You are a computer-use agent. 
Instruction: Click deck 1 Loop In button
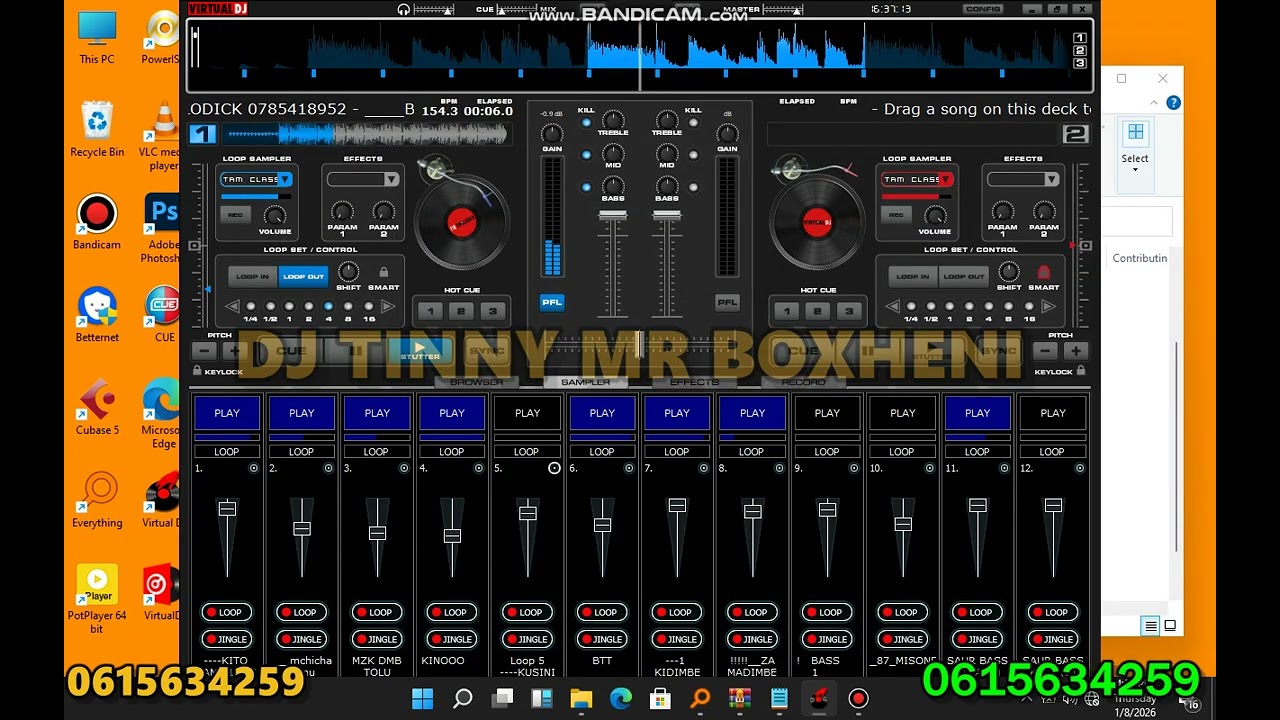tap(253, 277)
